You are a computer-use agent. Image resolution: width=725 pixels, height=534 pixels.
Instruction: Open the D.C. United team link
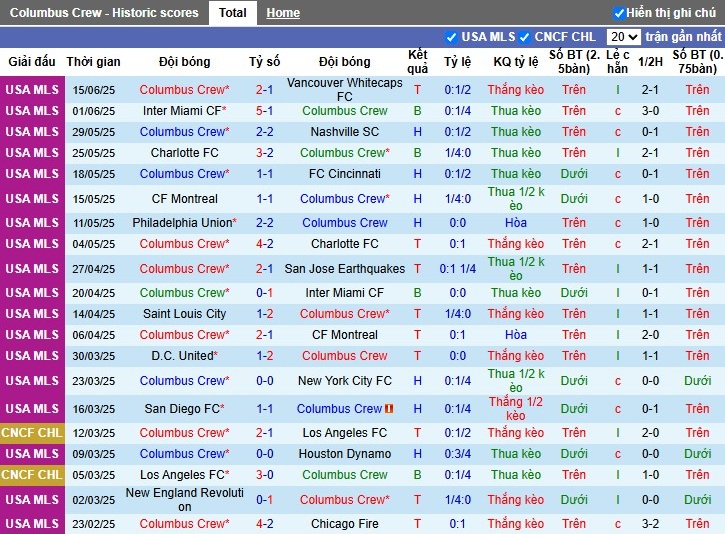click(184, 356)
